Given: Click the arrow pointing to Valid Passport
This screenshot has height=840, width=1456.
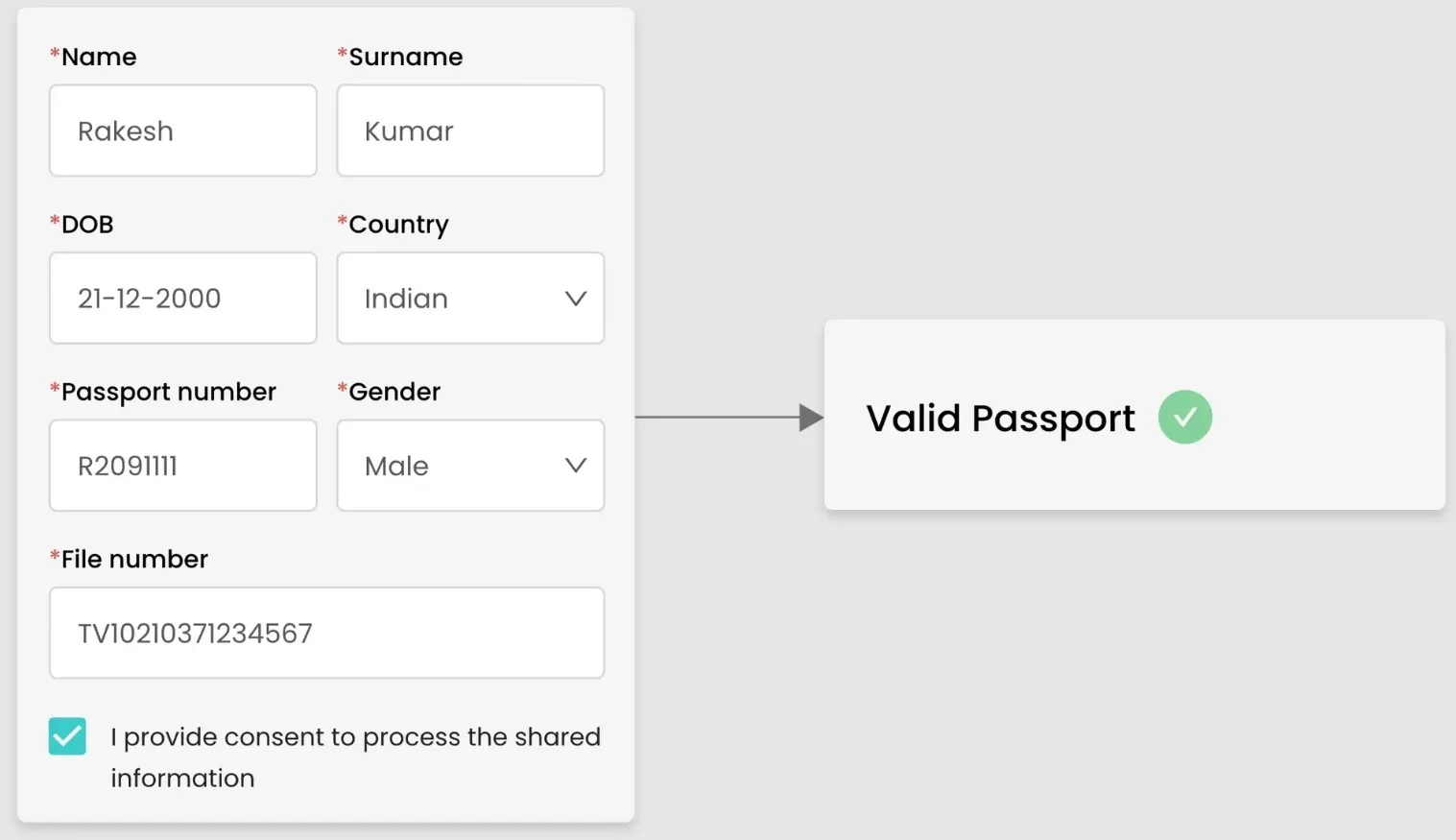Looking at the screenshot, I should click(729, 418).
